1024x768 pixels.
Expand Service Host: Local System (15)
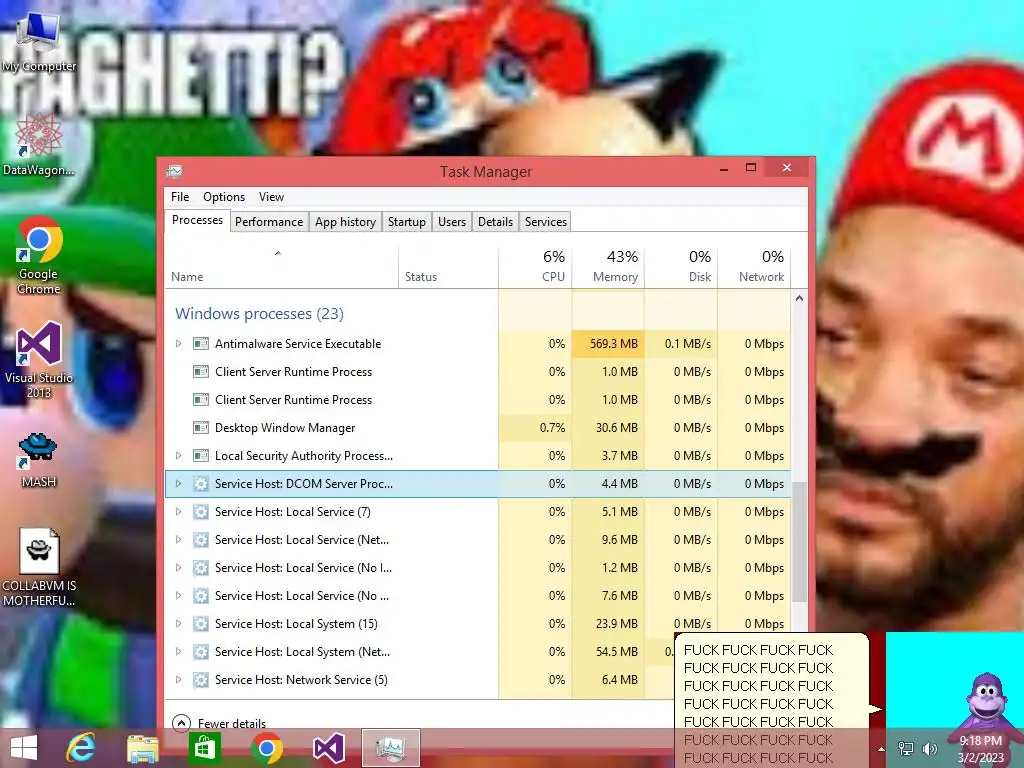pos(178,624)
